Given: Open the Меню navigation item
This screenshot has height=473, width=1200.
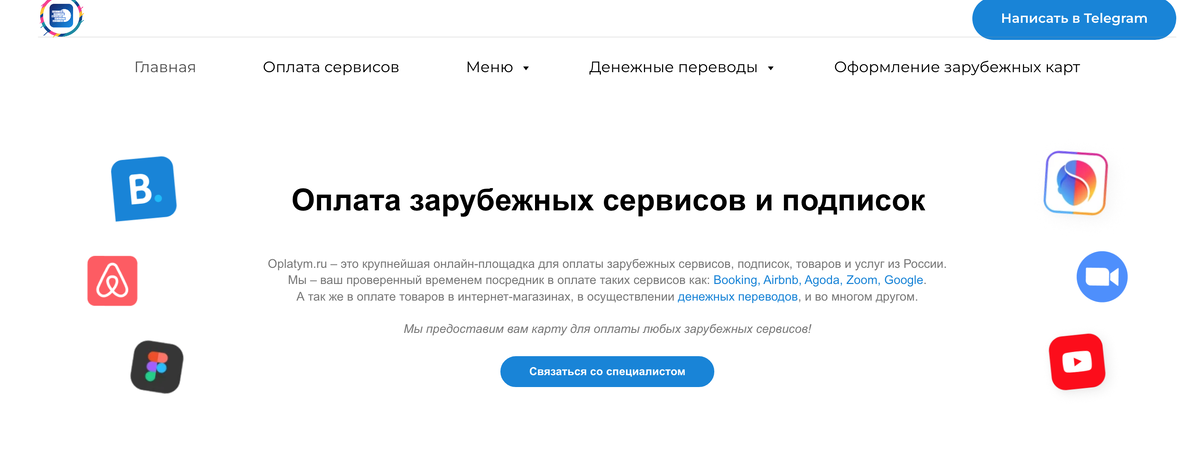Looking at the screenshot, I should 489,67.
